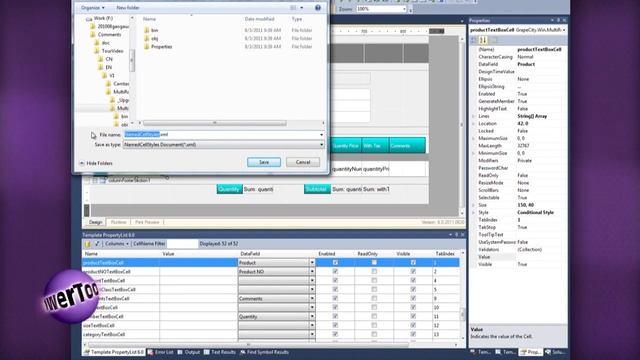Select the DataField property row
This screenshot has height=360, width=640.
pos(521,64)
